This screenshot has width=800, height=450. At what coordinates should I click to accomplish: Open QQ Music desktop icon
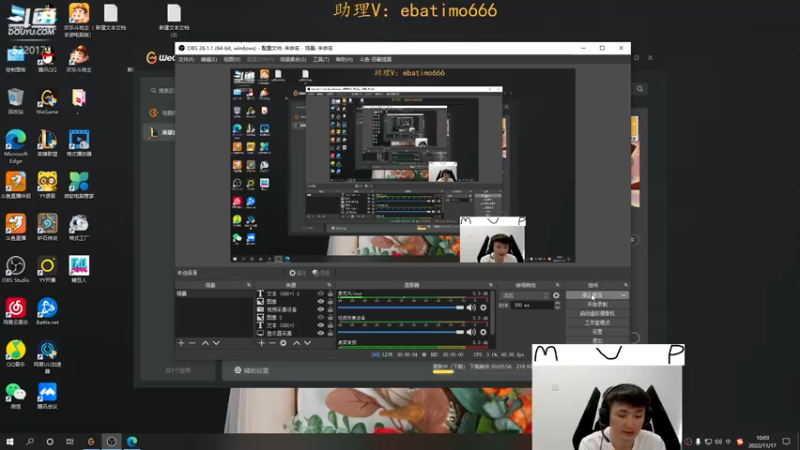[16, 354]
